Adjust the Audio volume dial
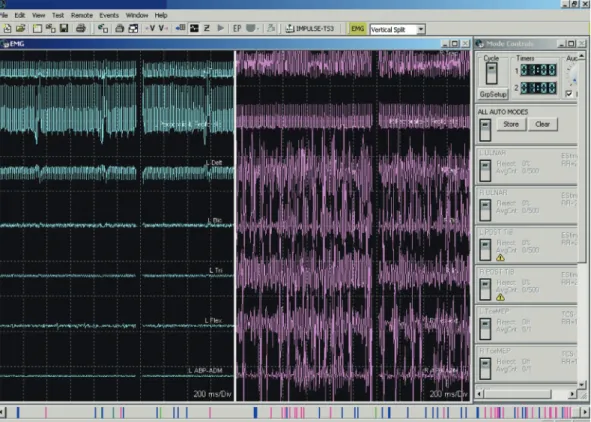This screenshot has height=422, width=591. pos(572,75)
